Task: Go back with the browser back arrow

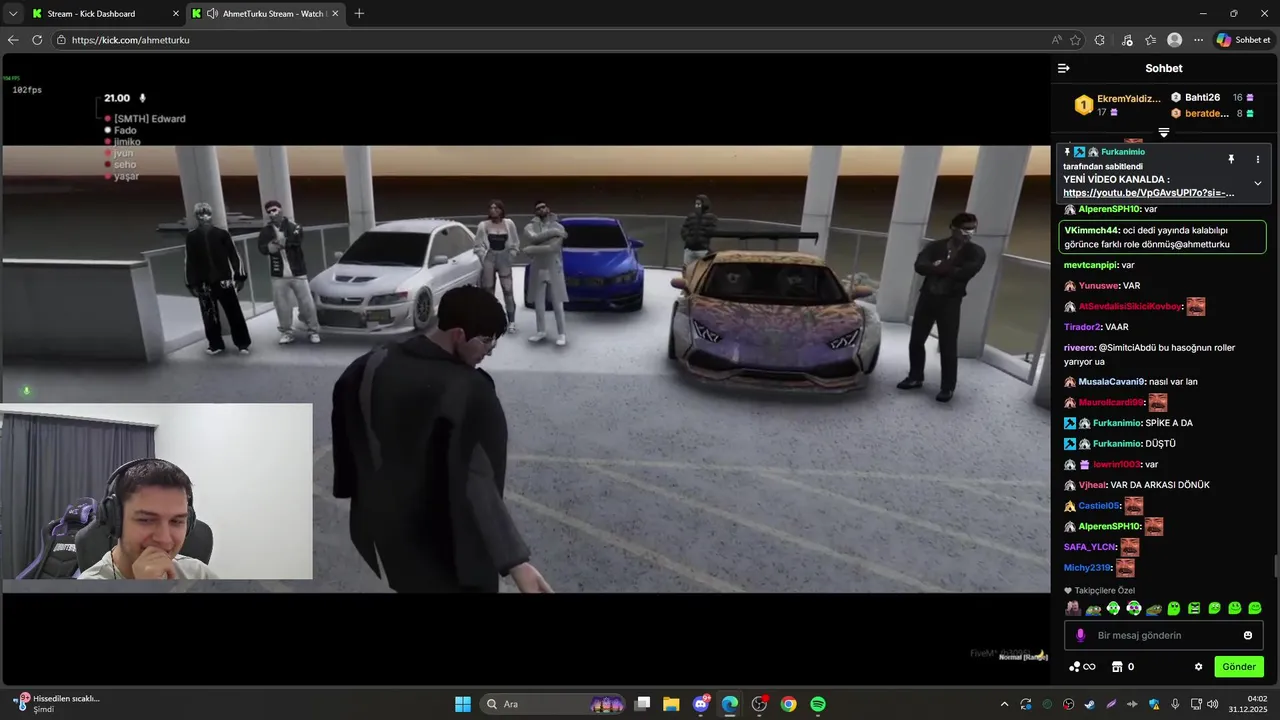Action: coord(13,40)
